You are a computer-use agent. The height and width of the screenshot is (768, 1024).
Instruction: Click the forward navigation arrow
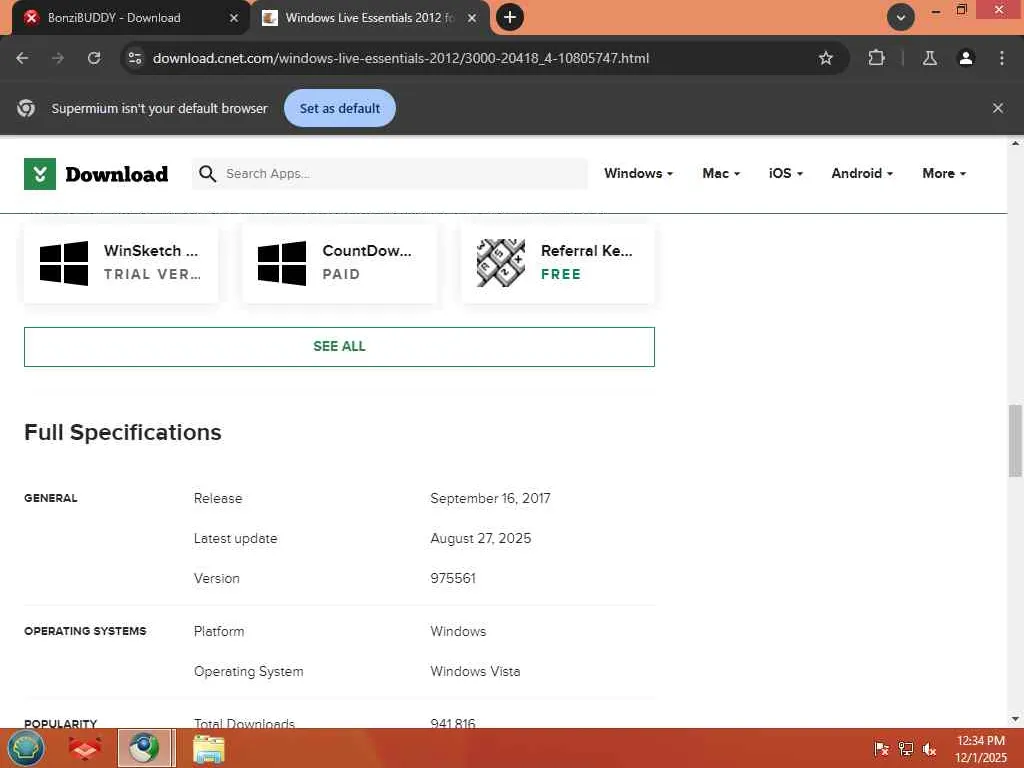click(x=58, y=58)
